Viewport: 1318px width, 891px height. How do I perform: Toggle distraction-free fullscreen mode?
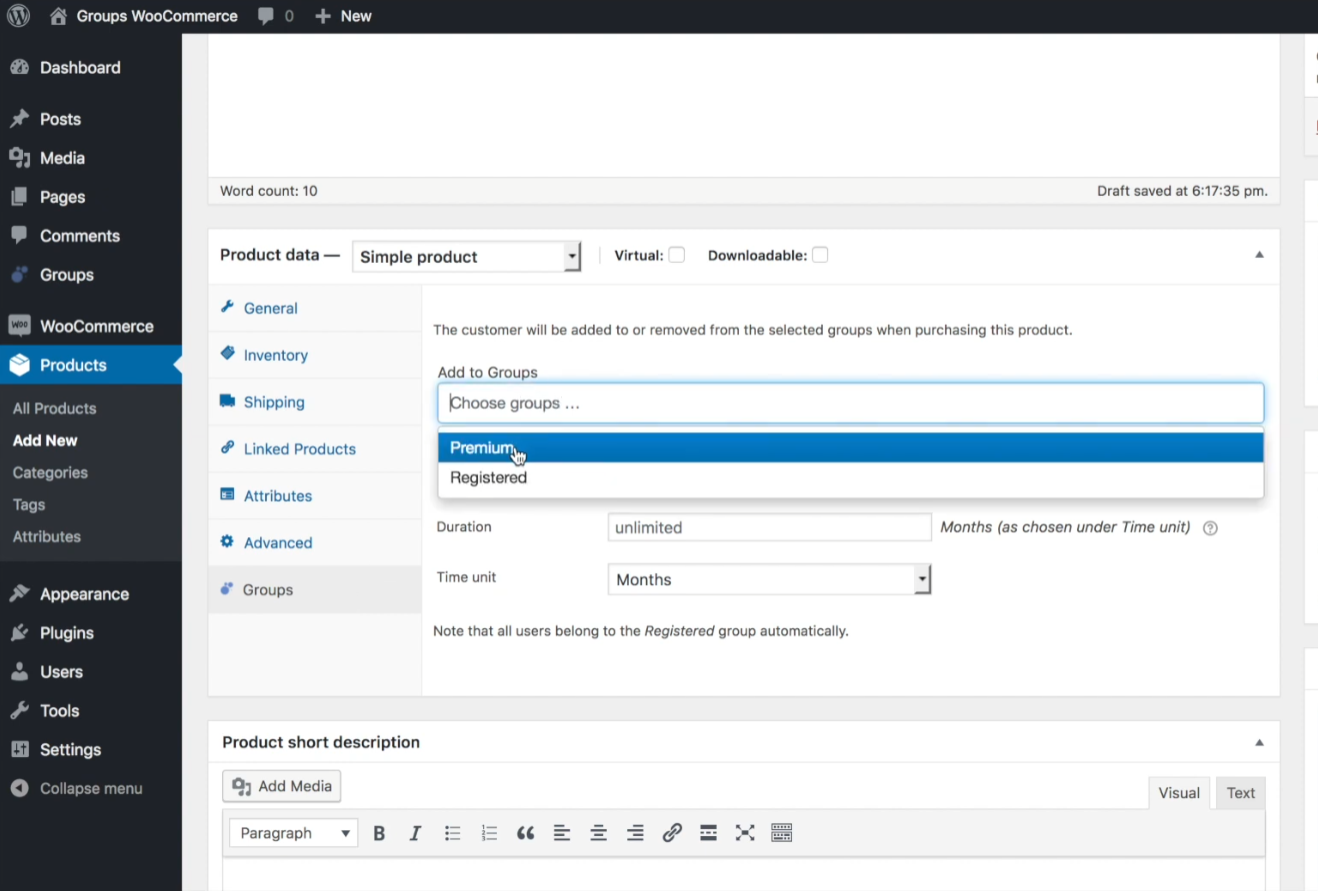[x=745, y=833]
